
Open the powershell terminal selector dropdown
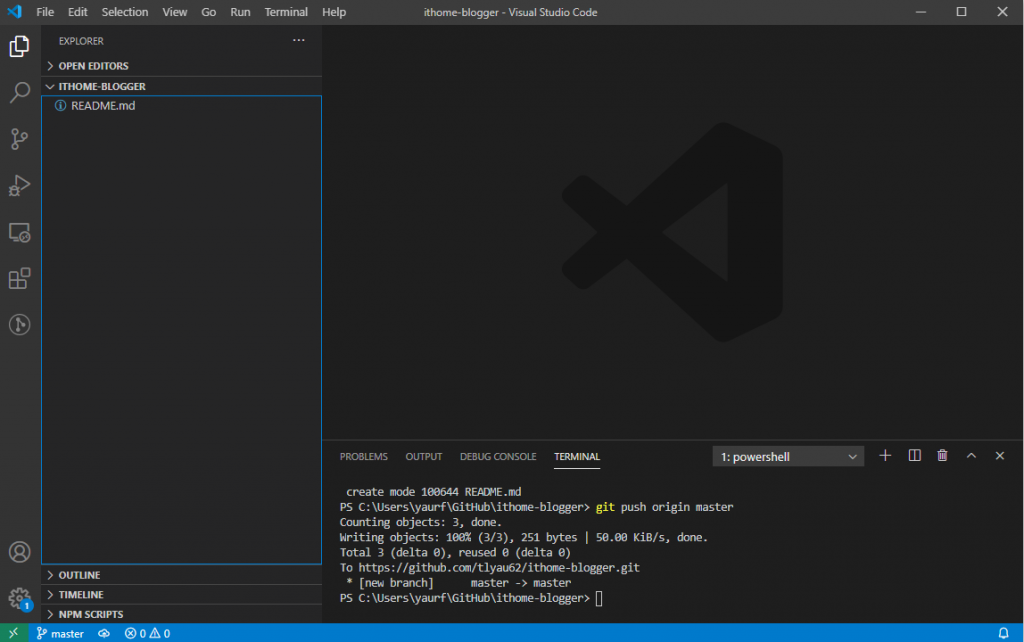[x=788, y=457]
